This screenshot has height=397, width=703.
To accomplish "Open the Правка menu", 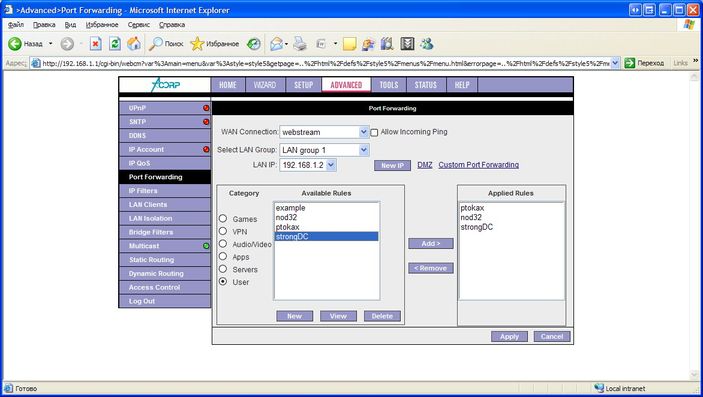I will coord(44,25).
